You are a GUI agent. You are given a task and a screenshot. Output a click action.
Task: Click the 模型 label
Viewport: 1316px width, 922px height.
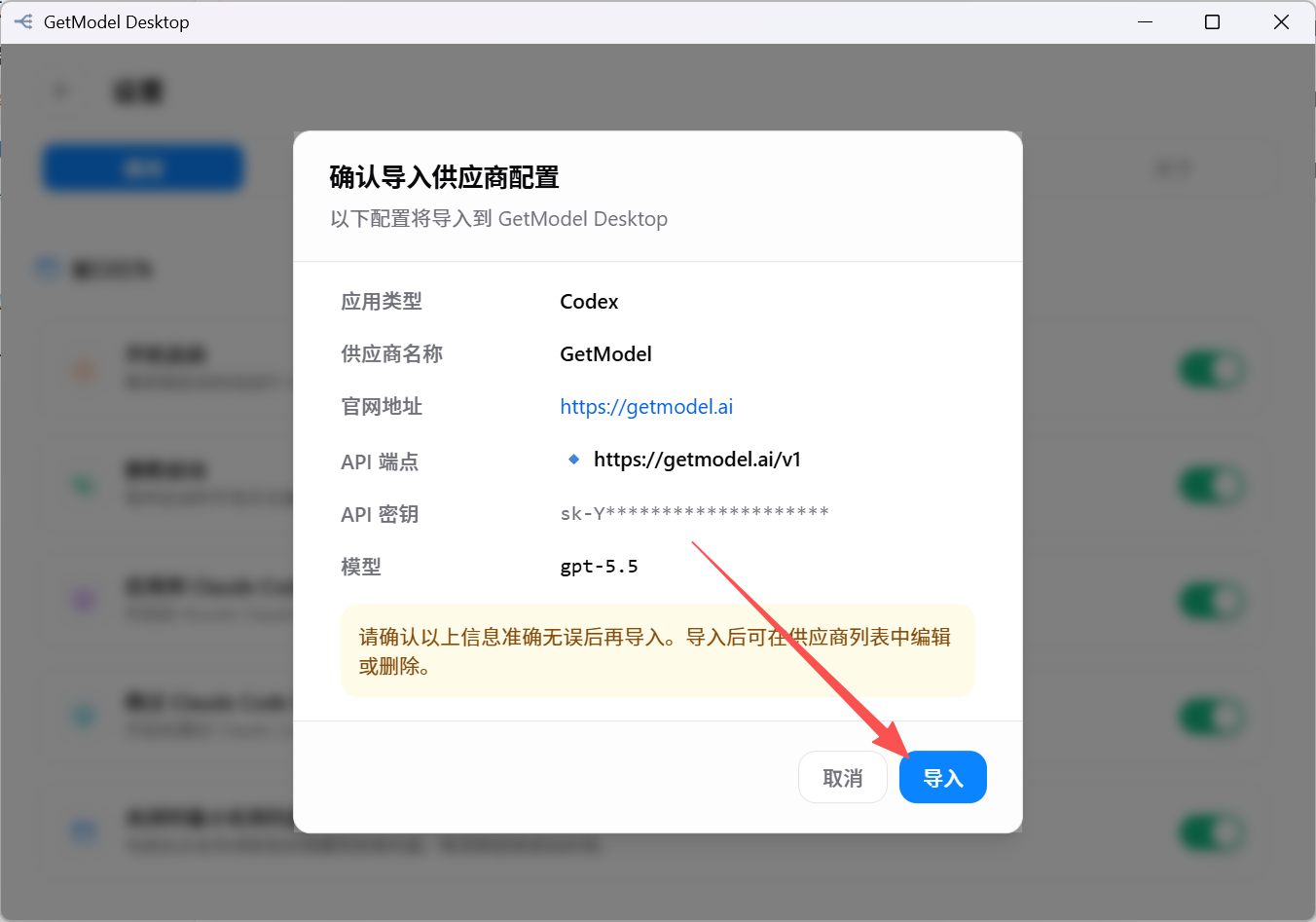[361, 567]
